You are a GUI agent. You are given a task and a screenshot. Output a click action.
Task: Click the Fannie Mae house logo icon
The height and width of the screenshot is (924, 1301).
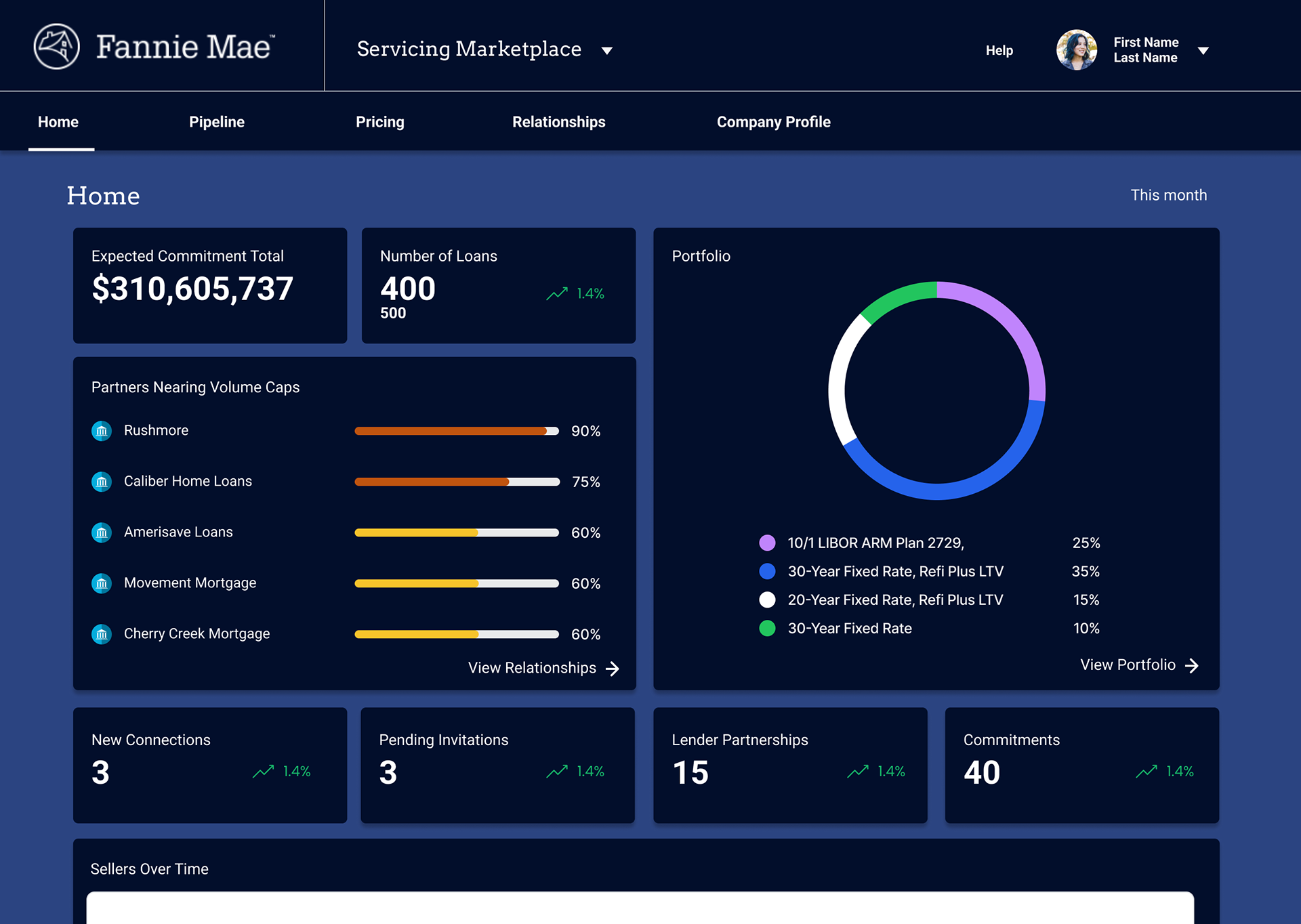click(x=57, y=47)
